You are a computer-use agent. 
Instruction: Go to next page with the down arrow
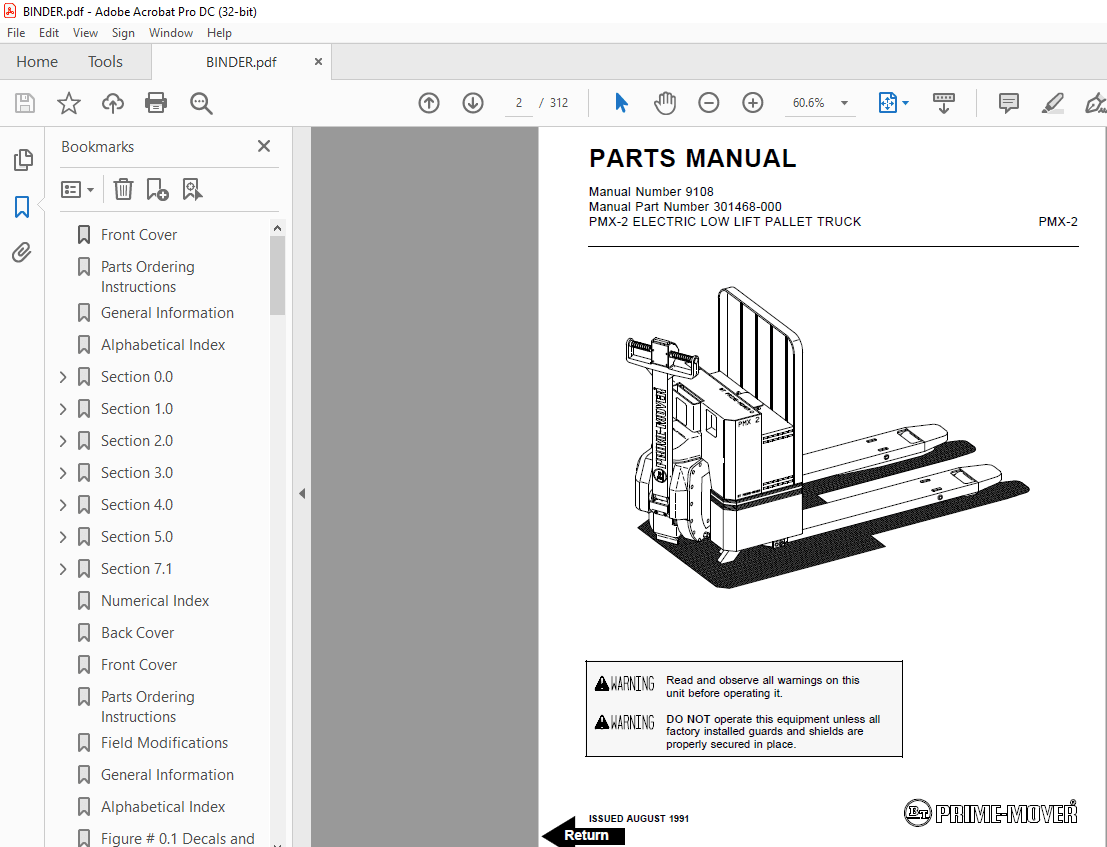pos(472,102)
